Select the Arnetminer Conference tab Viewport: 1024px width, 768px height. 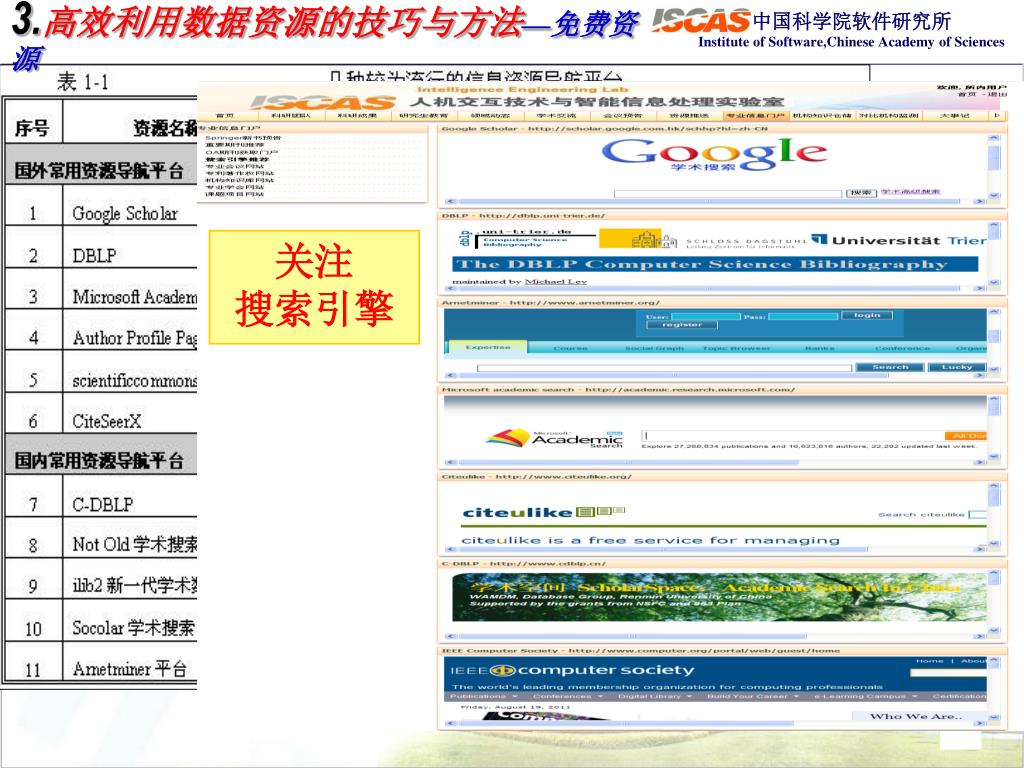(903, 349)
